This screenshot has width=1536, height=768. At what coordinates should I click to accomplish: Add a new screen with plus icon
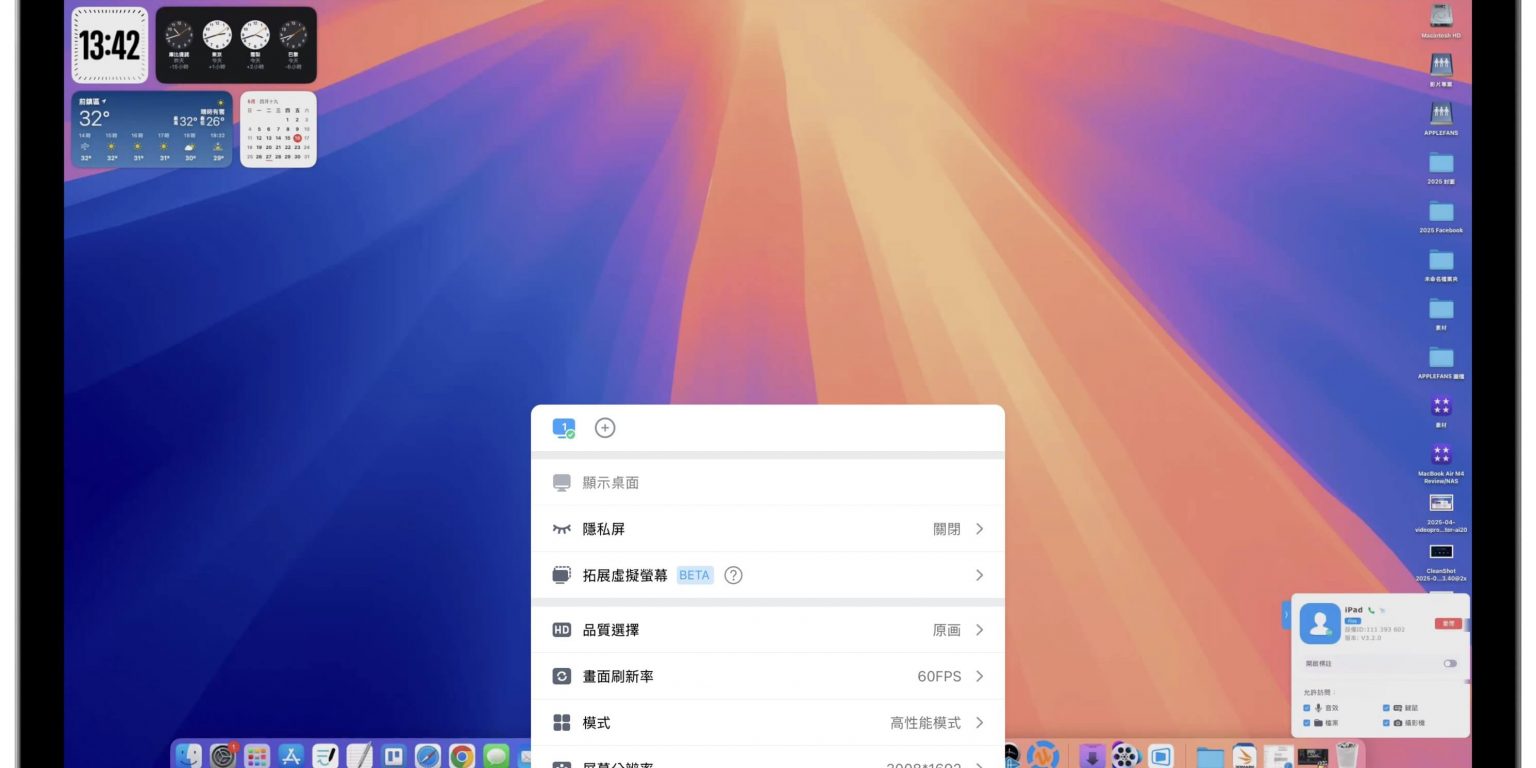click(x=605, y=428)
